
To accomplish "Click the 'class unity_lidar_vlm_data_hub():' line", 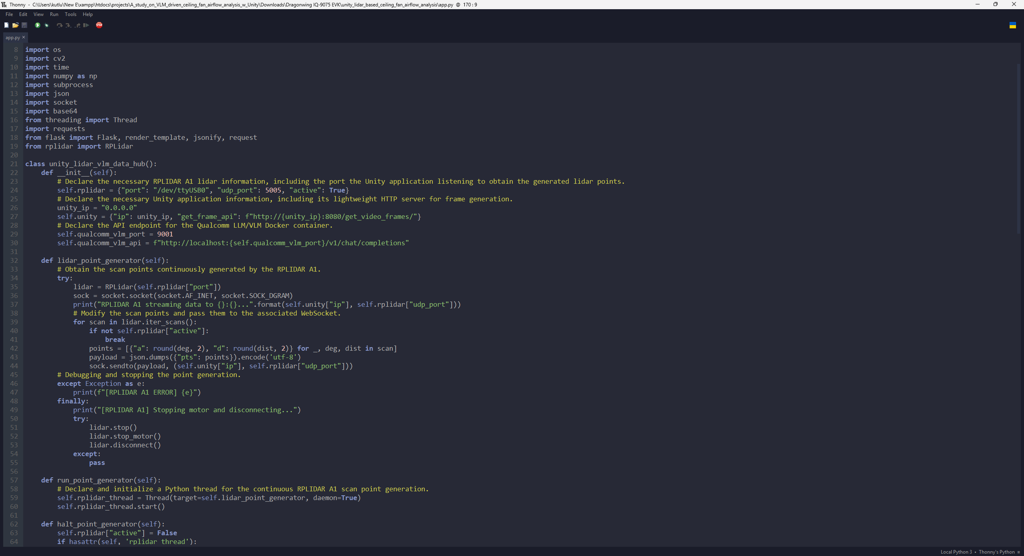I will (x=91, y=164).
